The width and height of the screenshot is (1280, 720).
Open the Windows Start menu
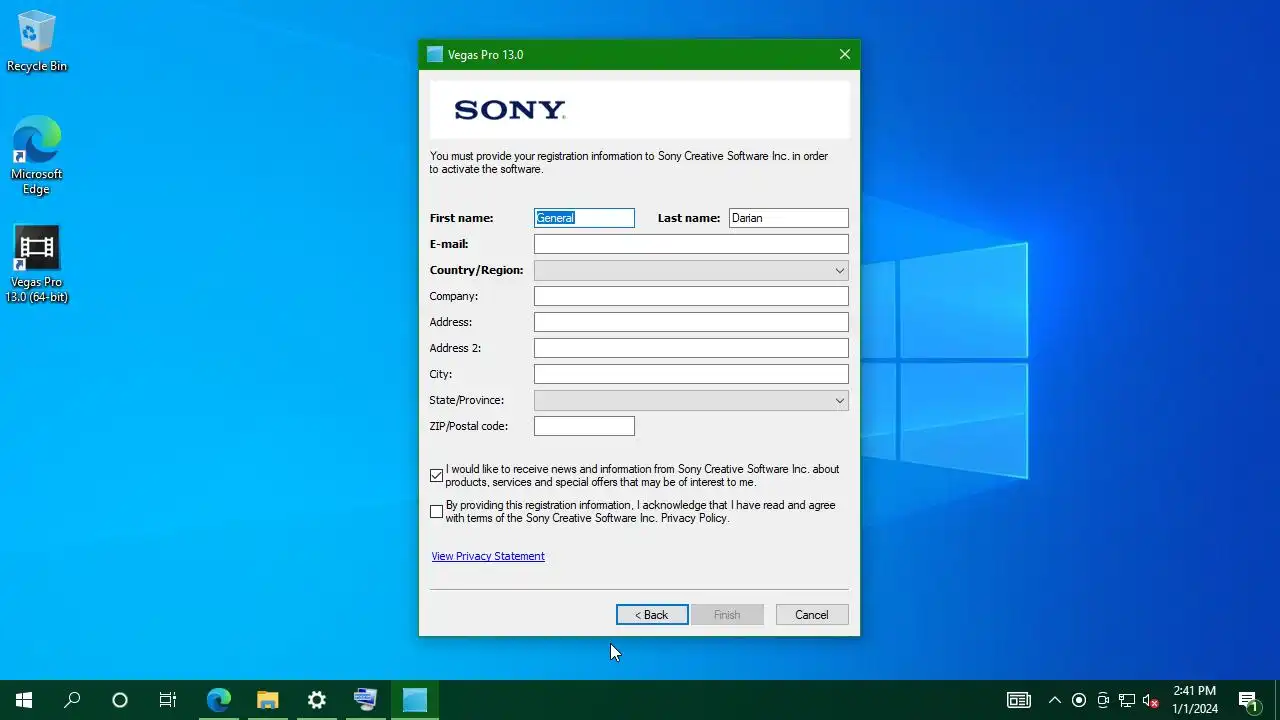(x=24, y=700)
